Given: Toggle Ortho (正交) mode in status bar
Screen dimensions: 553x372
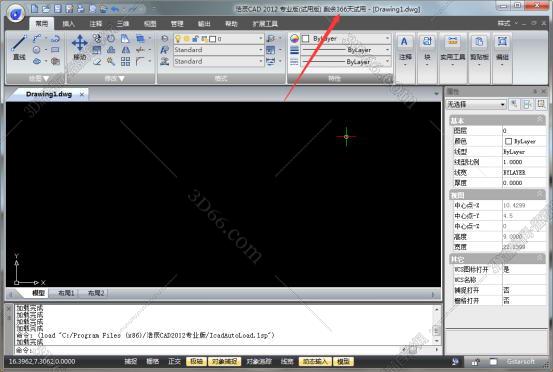Looking at the screenshot, I should point(174,361).
